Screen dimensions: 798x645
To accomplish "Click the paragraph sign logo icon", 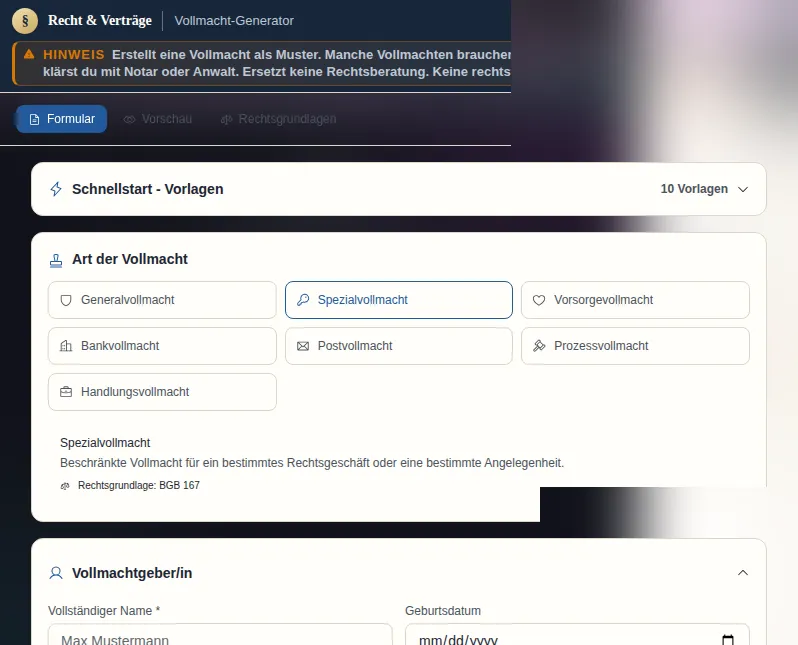I will click(x=25, y=21).
